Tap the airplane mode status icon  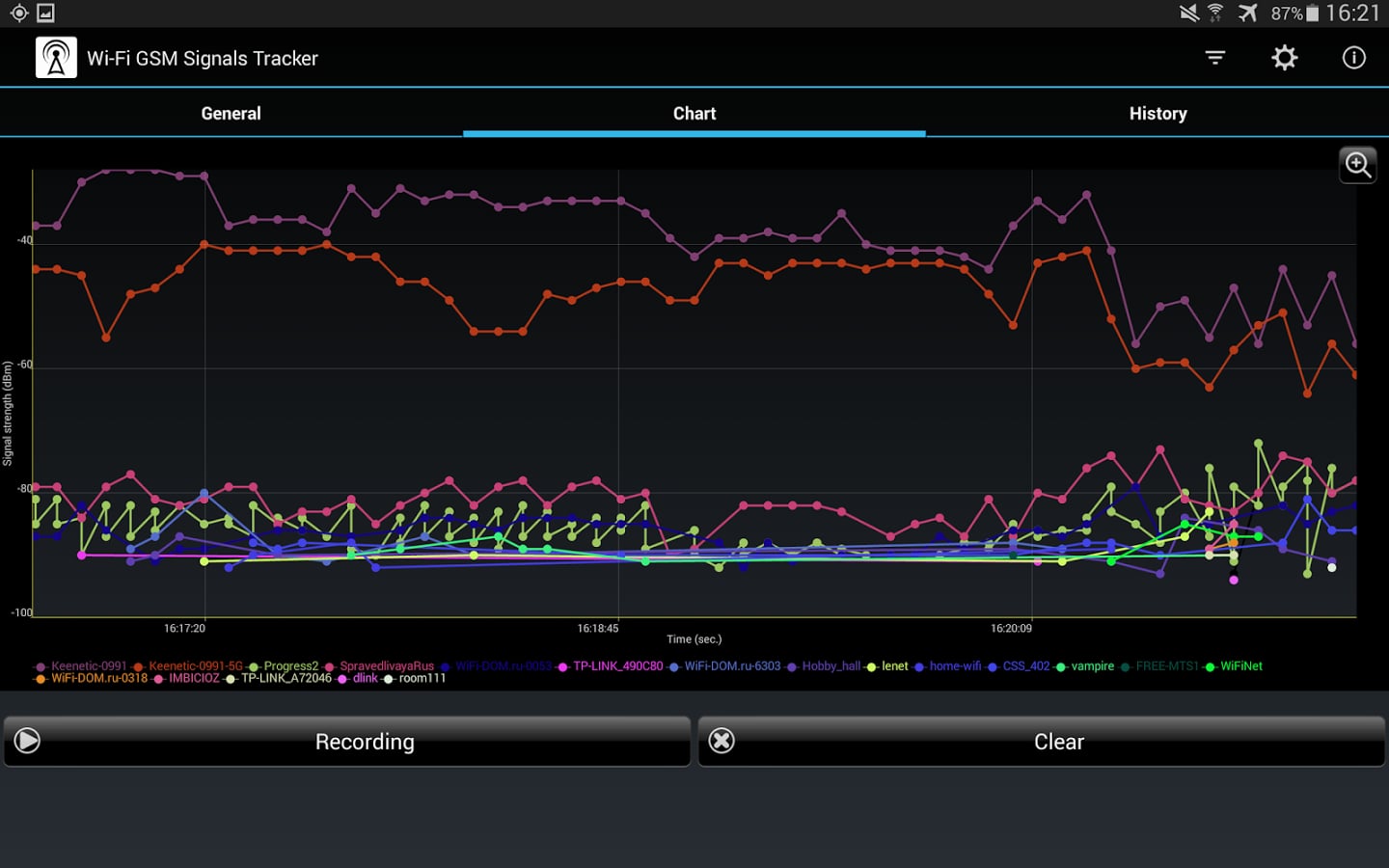(1248, 14)
